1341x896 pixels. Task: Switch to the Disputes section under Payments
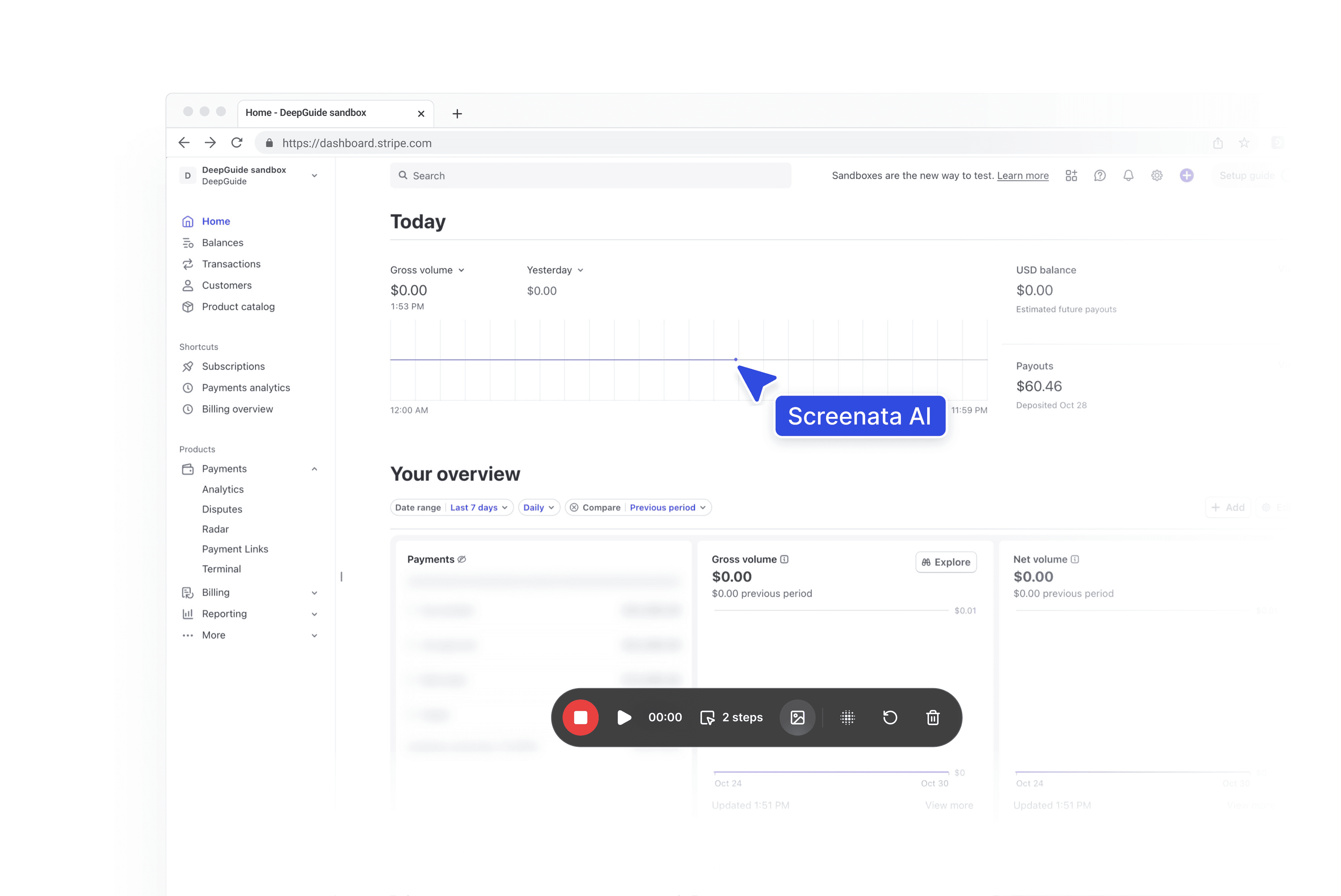click(222, 508)
